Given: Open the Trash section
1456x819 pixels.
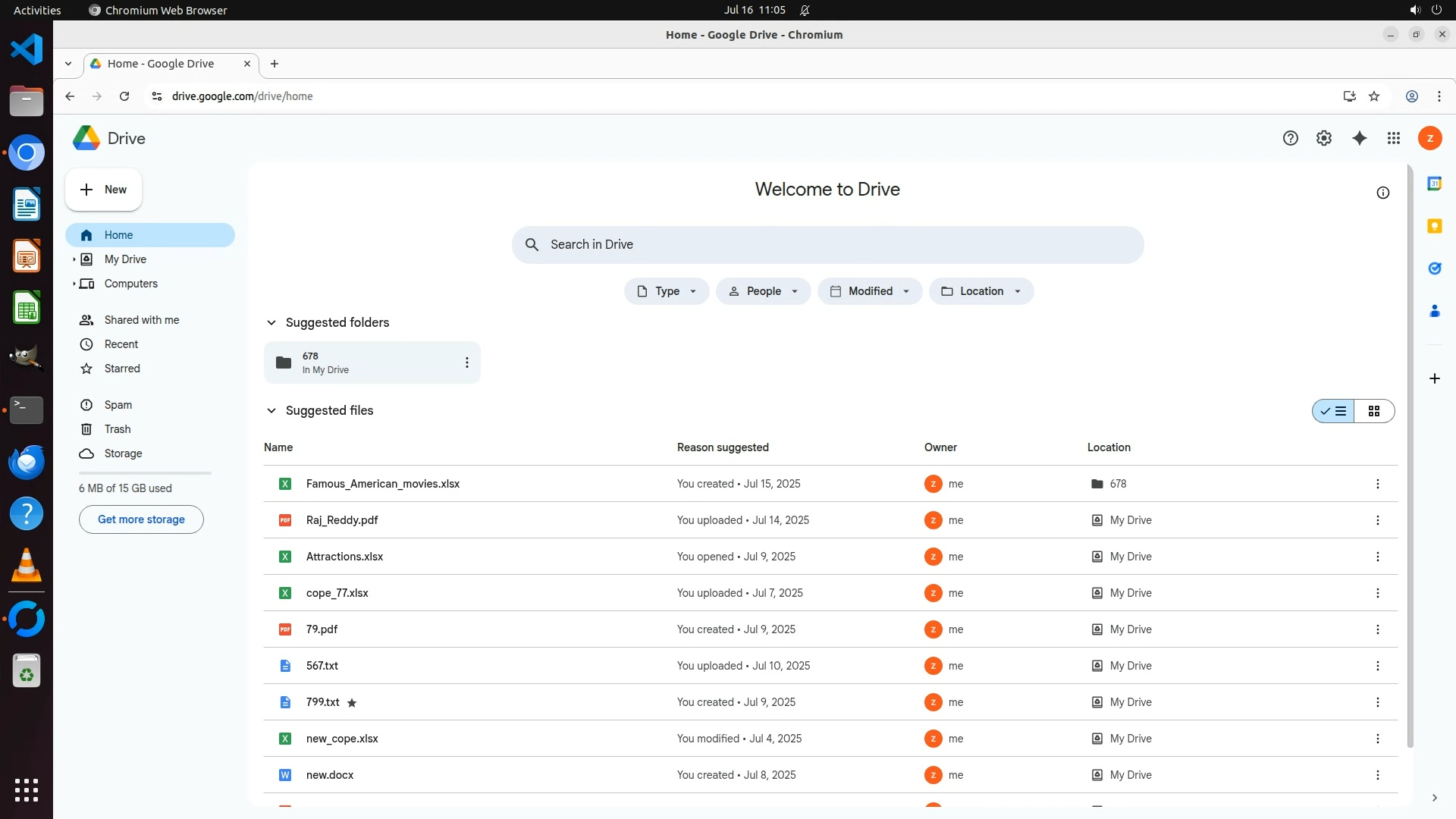Looking at the screenshot, I should click(118, 429).
